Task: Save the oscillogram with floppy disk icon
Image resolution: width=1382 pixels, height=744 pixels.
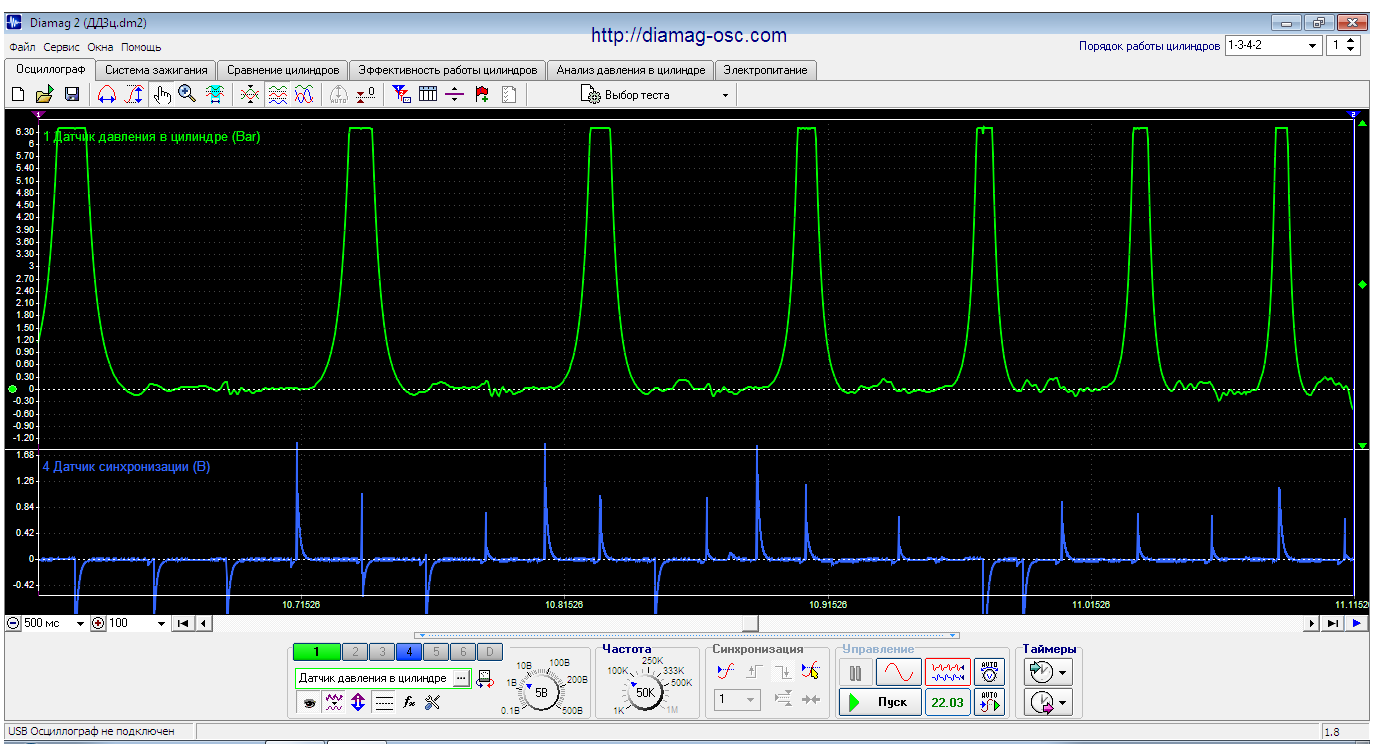Action: [72, 95]
